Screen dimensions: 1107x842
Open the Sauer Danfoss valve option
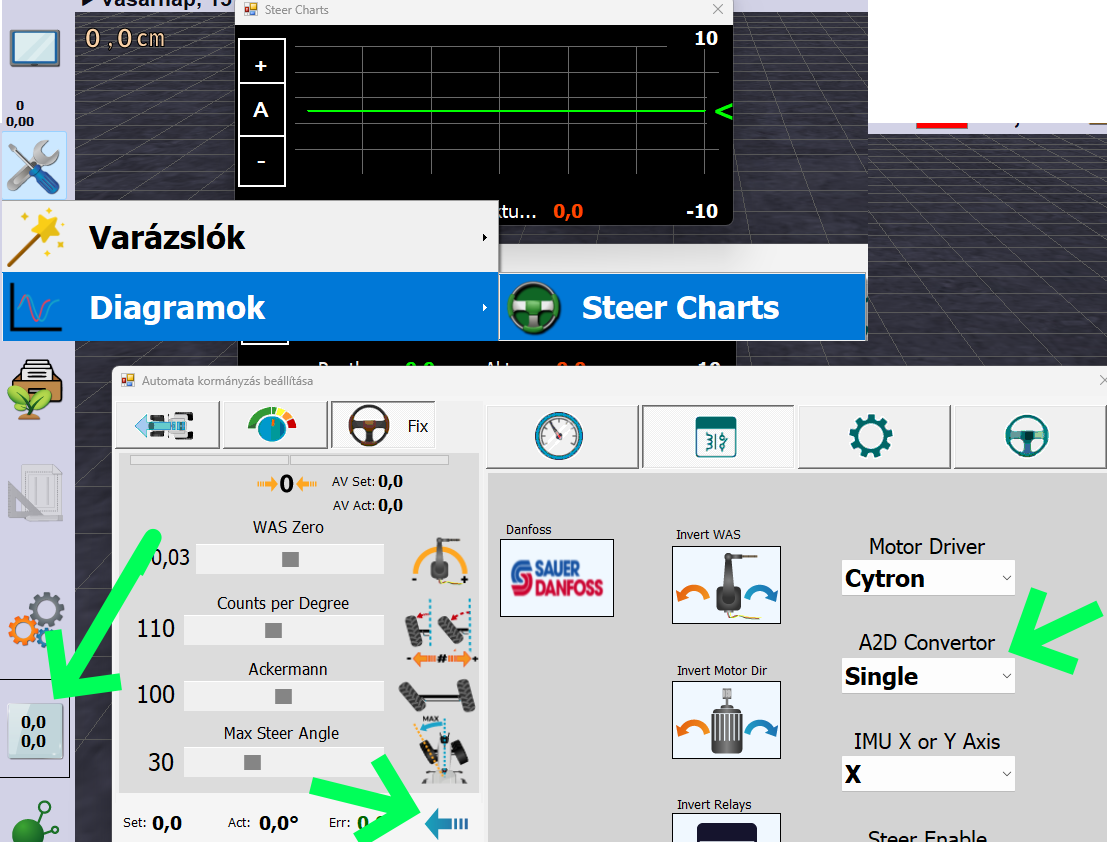click(557, 578)
